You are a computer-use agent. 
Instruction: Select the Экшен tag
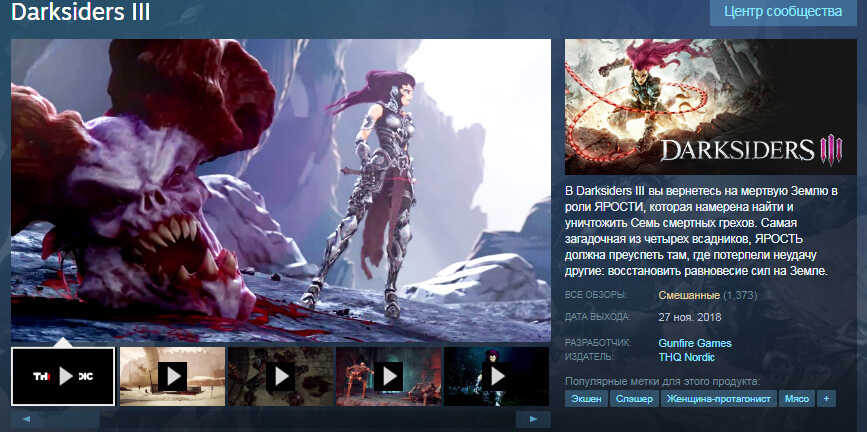(x=586, y=398)
